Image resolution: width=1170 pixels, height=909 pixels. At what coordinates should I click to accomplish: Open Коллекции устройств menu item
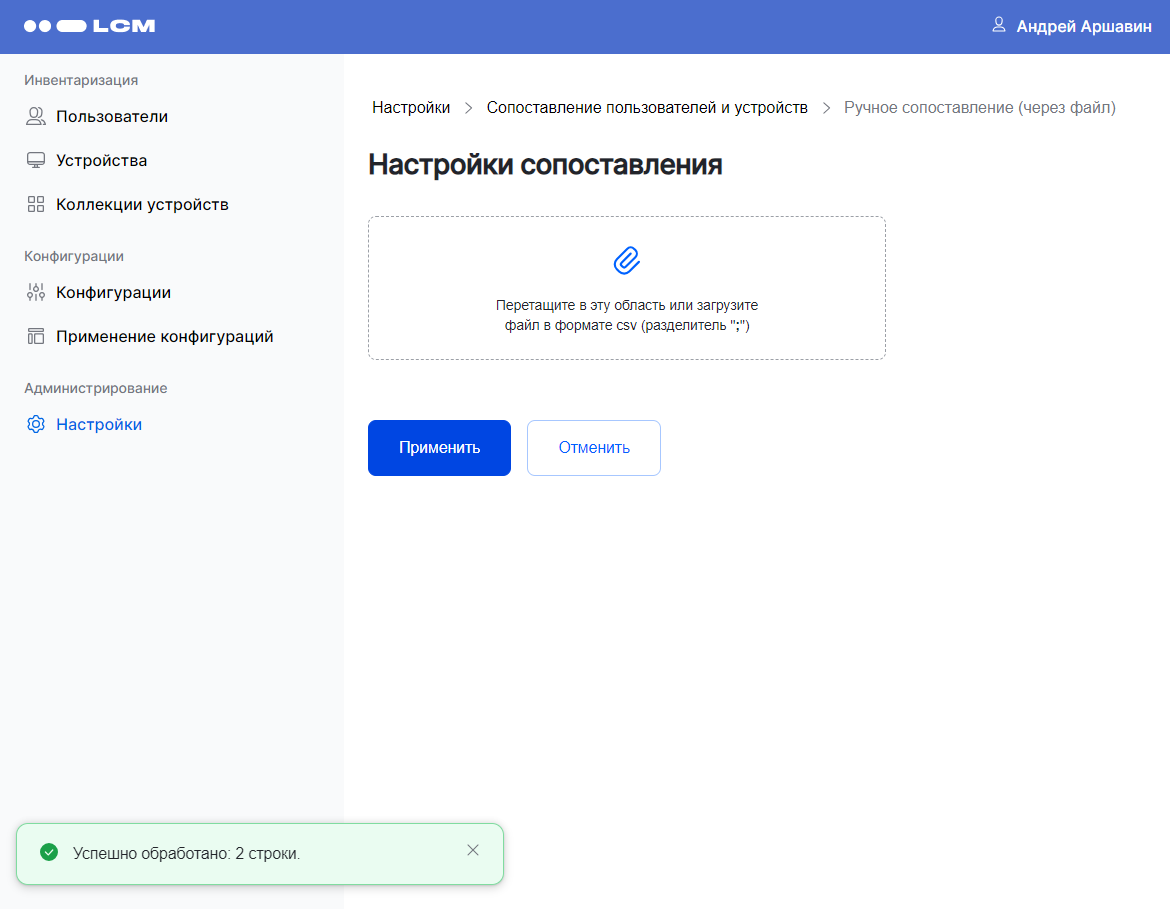tap(142, 205)
